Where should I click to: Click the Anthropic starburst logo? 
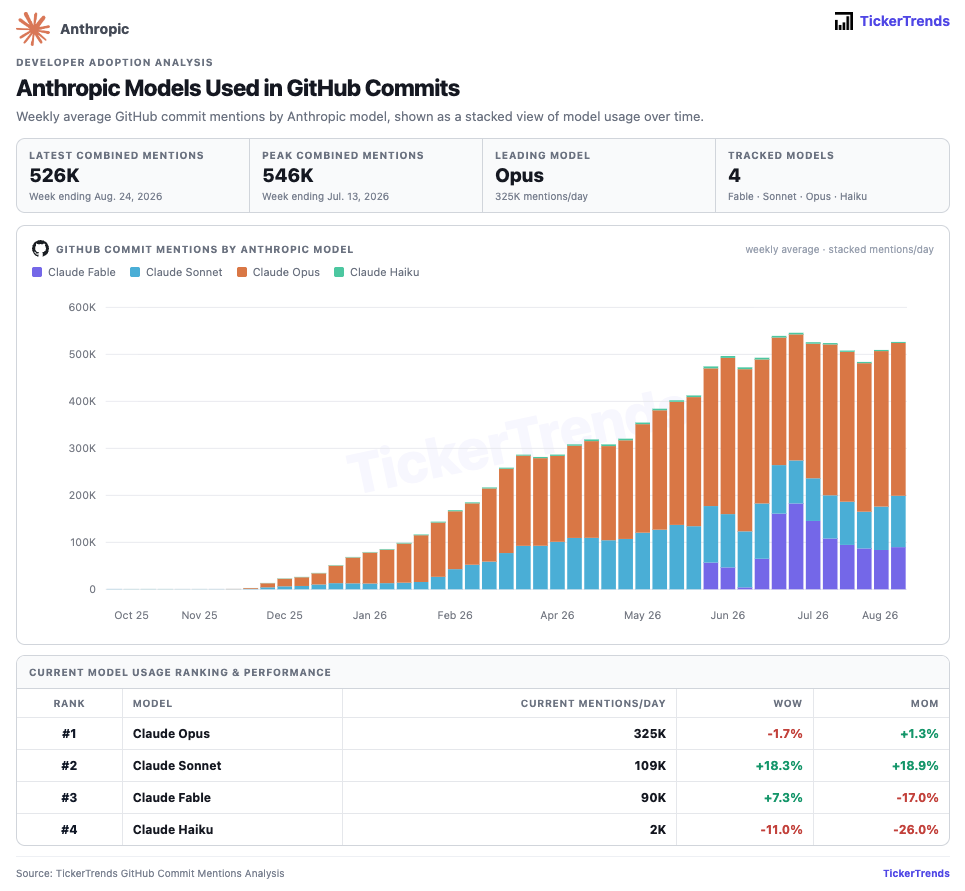(33, 29)
